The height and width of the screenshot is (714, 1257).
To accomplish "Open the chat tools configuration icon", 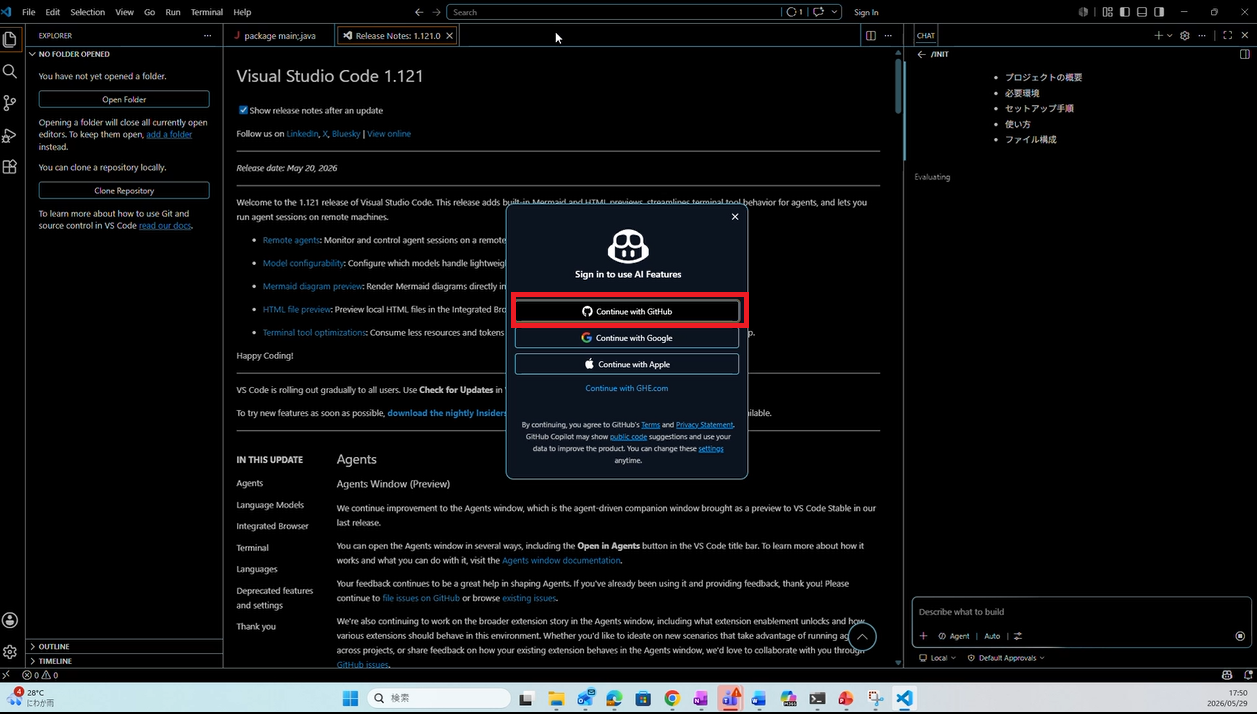I will [1018, 636].
